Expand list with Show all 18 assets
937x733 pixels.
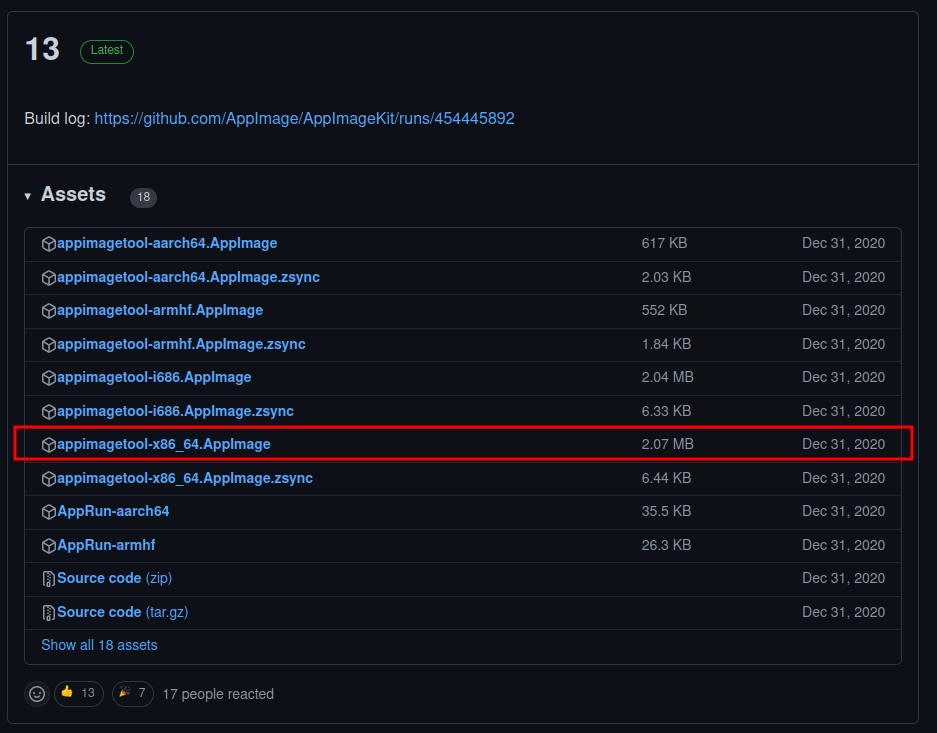99,645
